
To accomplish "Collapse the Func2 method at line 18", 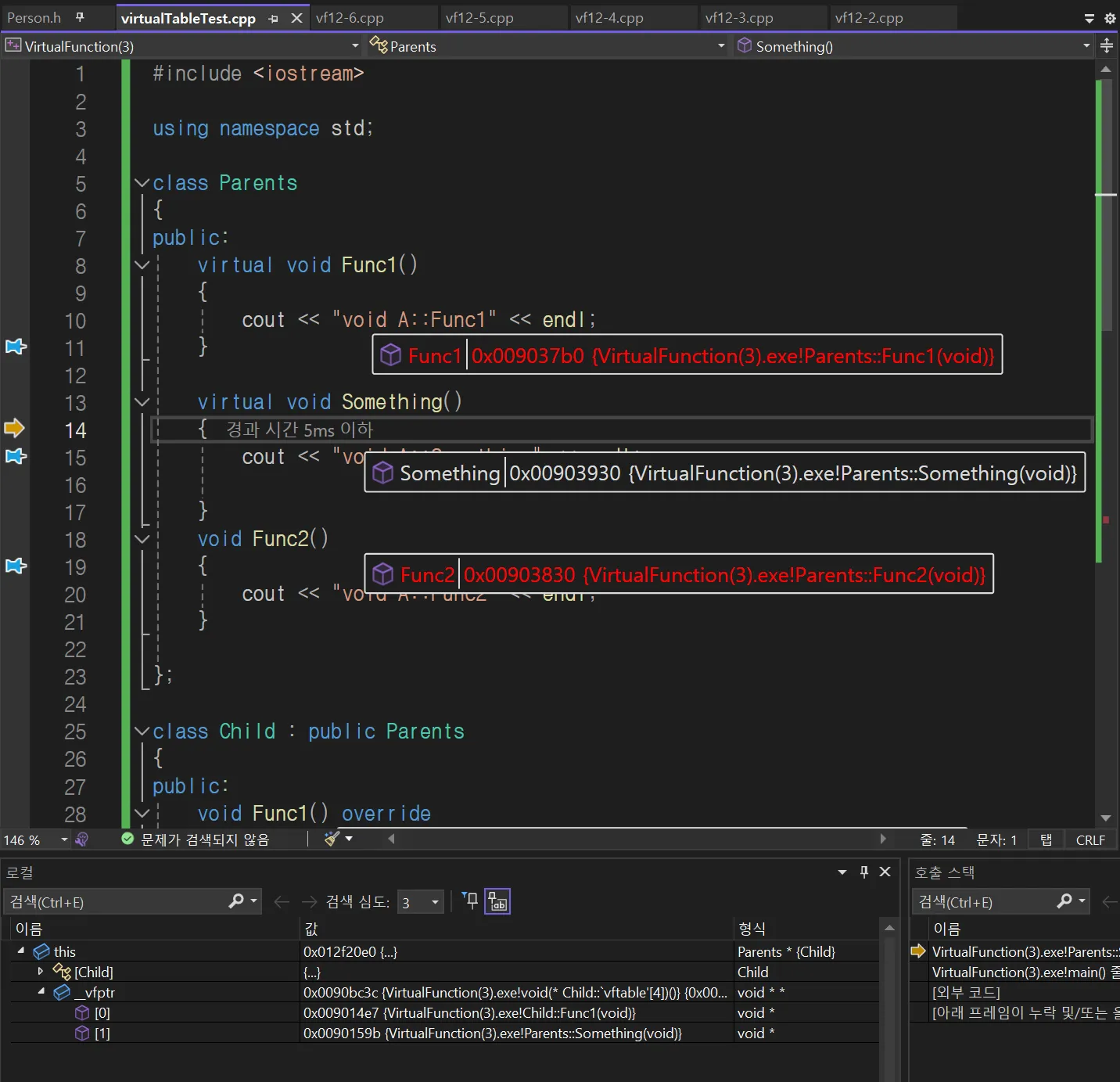I will coord(142,538).
